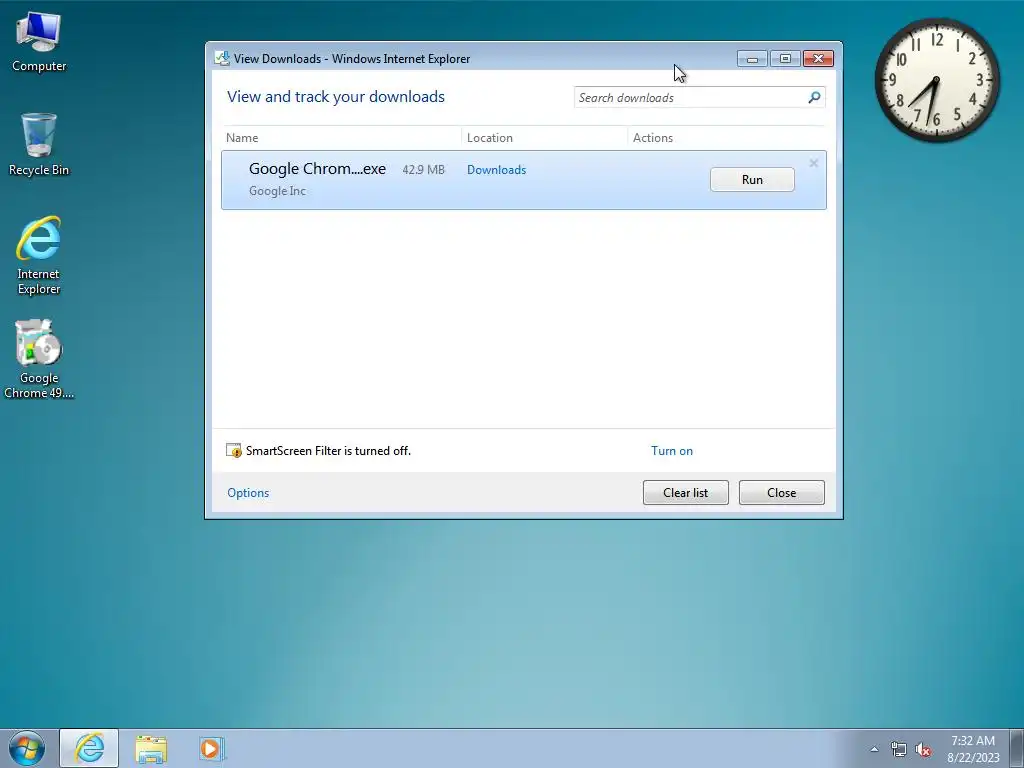Open download Options link
1024x768 pixels.
point(248,493)
